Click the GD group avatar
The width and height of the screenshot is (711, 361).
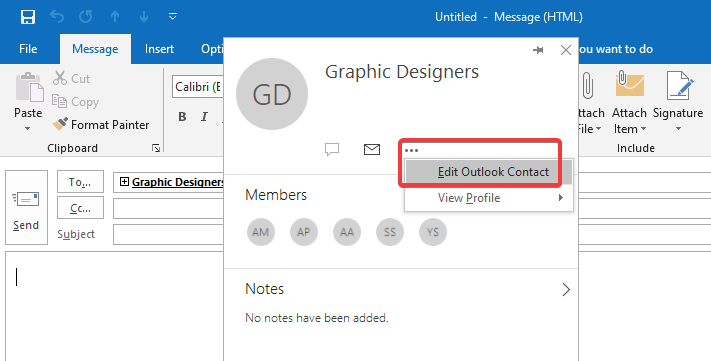point(272,94)
